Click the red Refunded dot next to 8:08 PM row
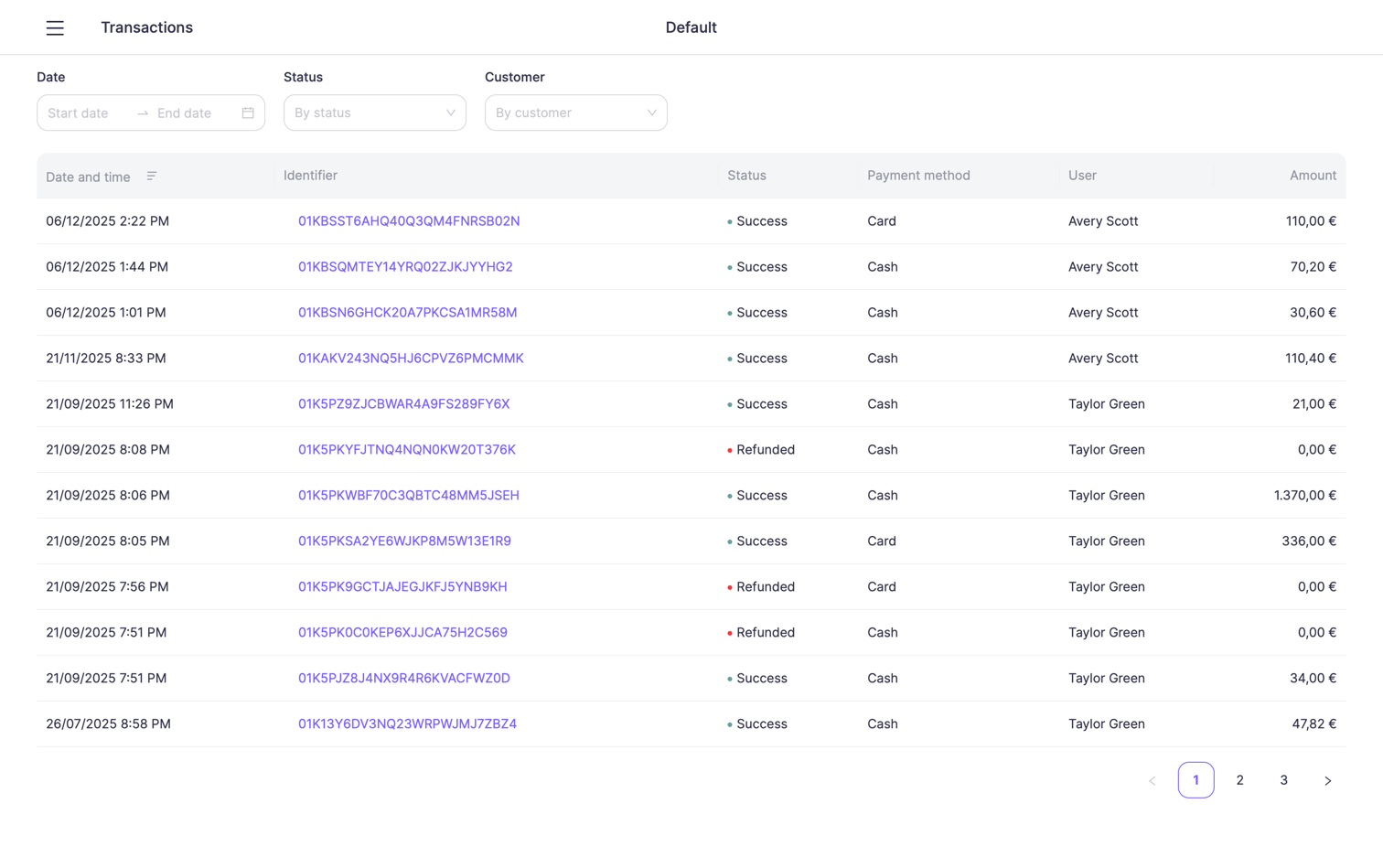The height and width of the screenshot is (868, 1383). [x=729, y=449]
